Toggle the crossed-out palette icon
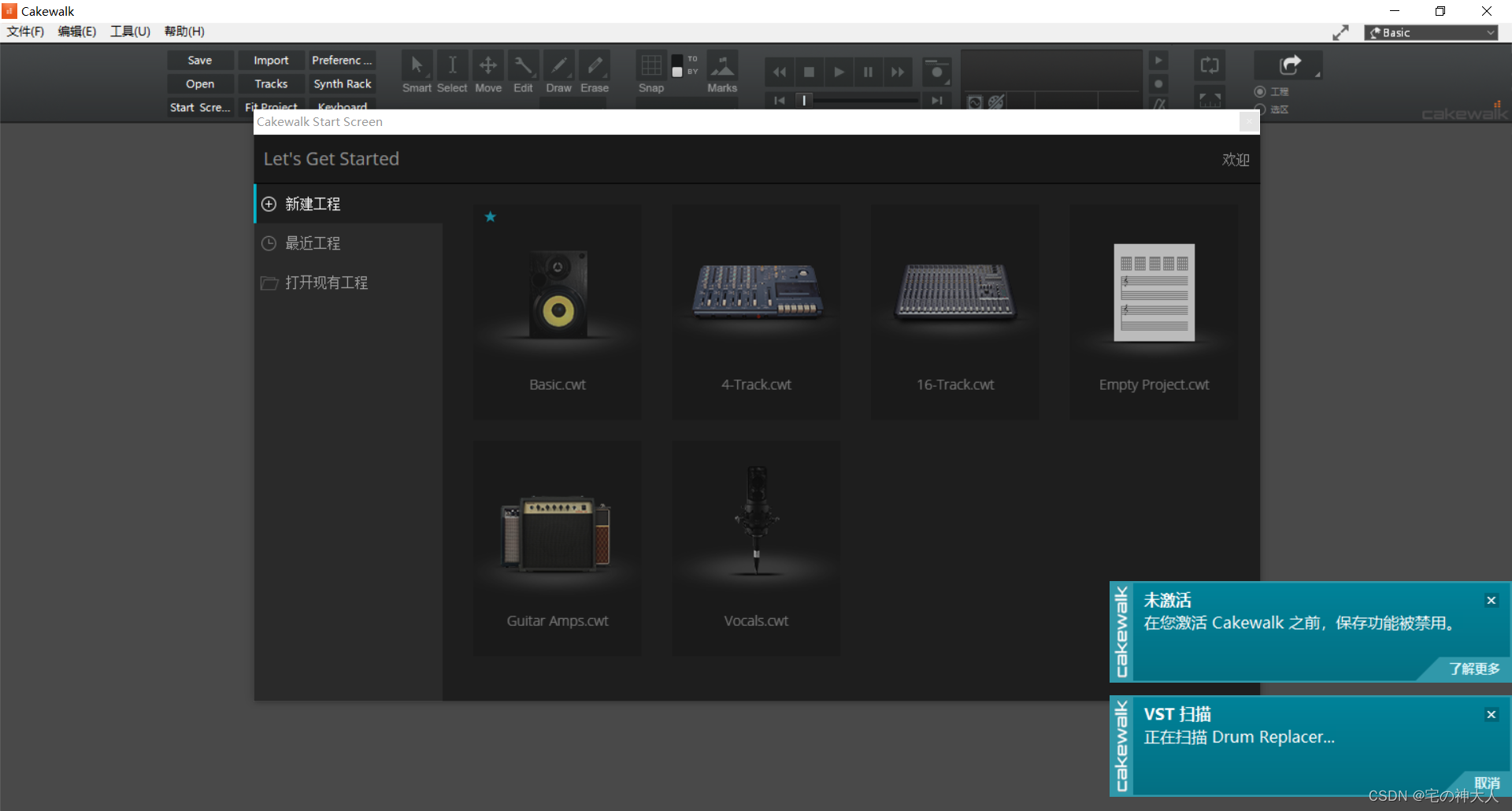Image resolution: width=1512 pixels, height=811 pixels. click(x=996, y=102)
